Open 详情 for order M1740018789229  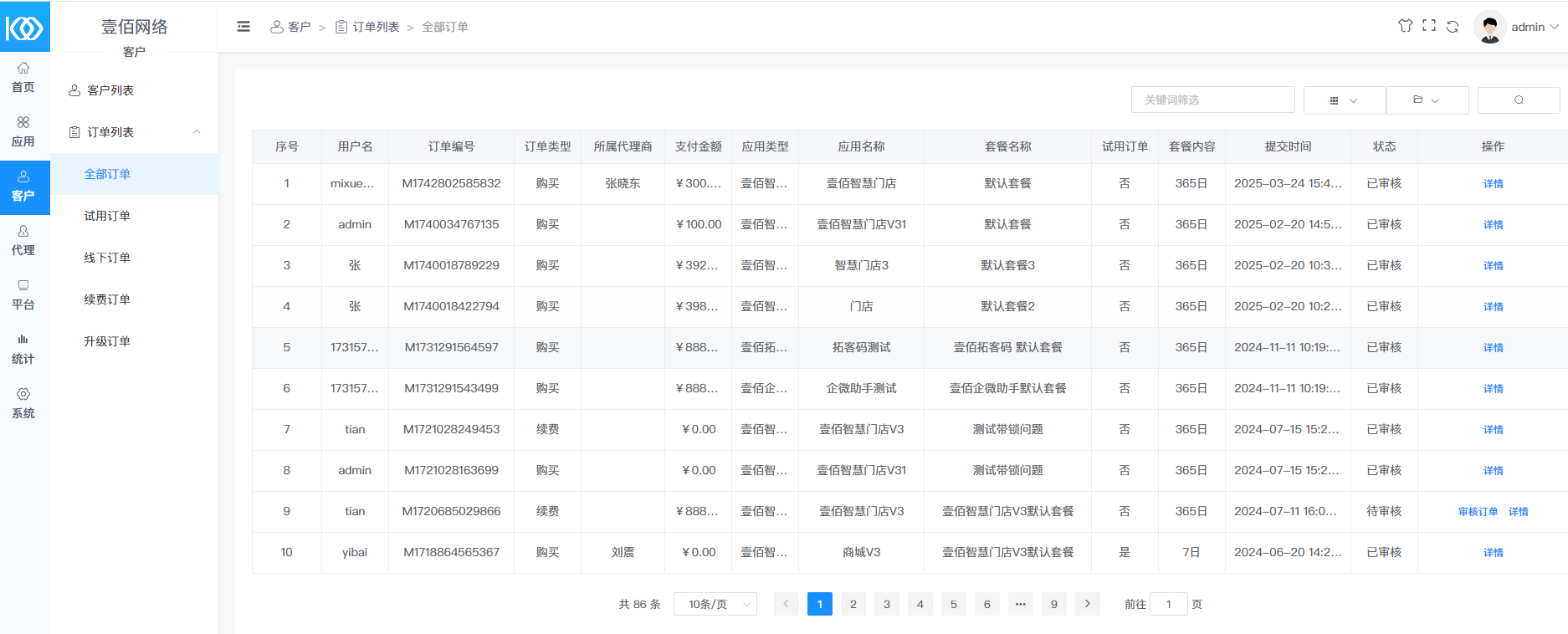[1494, 266]
